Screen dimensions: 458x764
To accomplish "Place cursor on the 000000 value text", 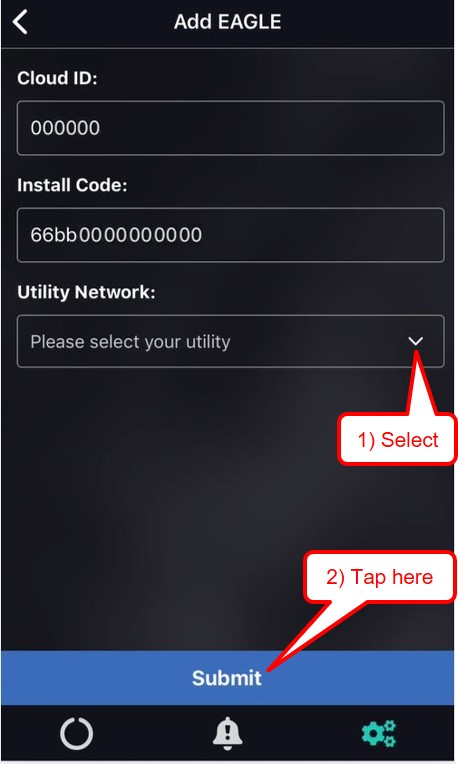I will [x=65, y=128].
